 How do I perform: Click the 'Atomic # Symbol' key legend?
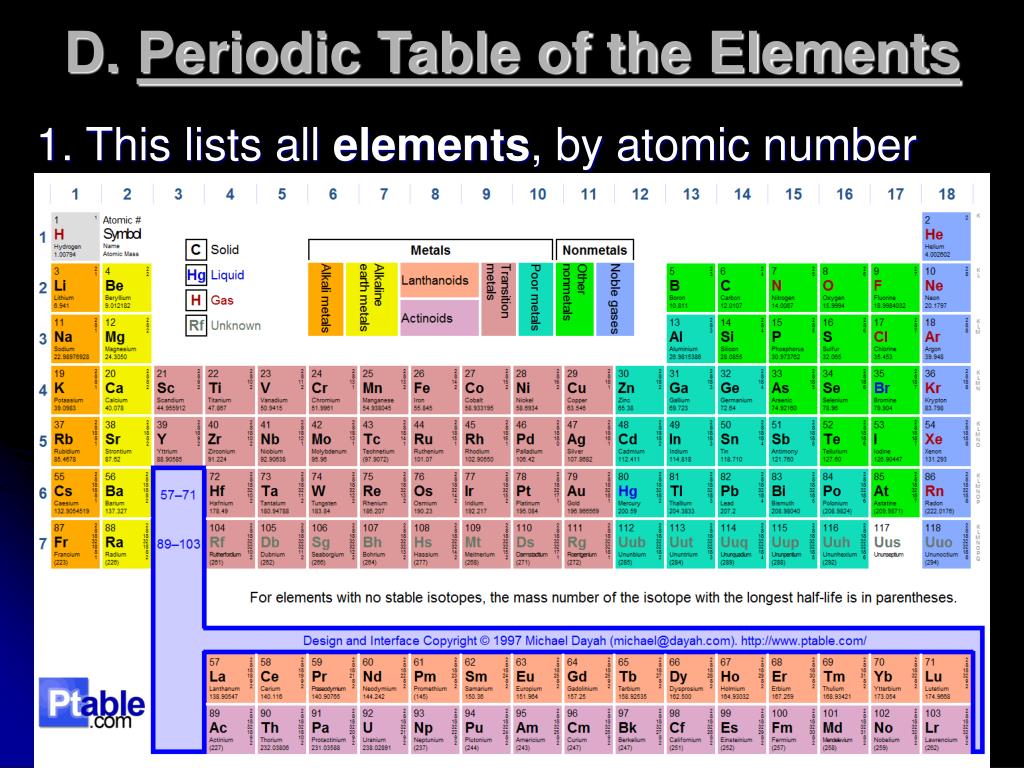coord(123,236)
